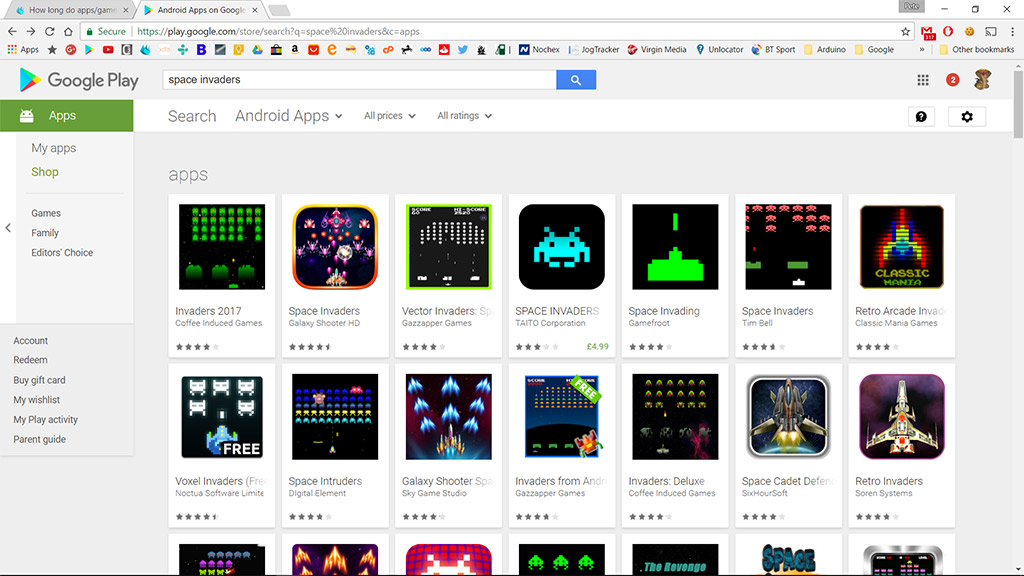
Task: Select the green Apps sidebar section
Action: (67, 116)
